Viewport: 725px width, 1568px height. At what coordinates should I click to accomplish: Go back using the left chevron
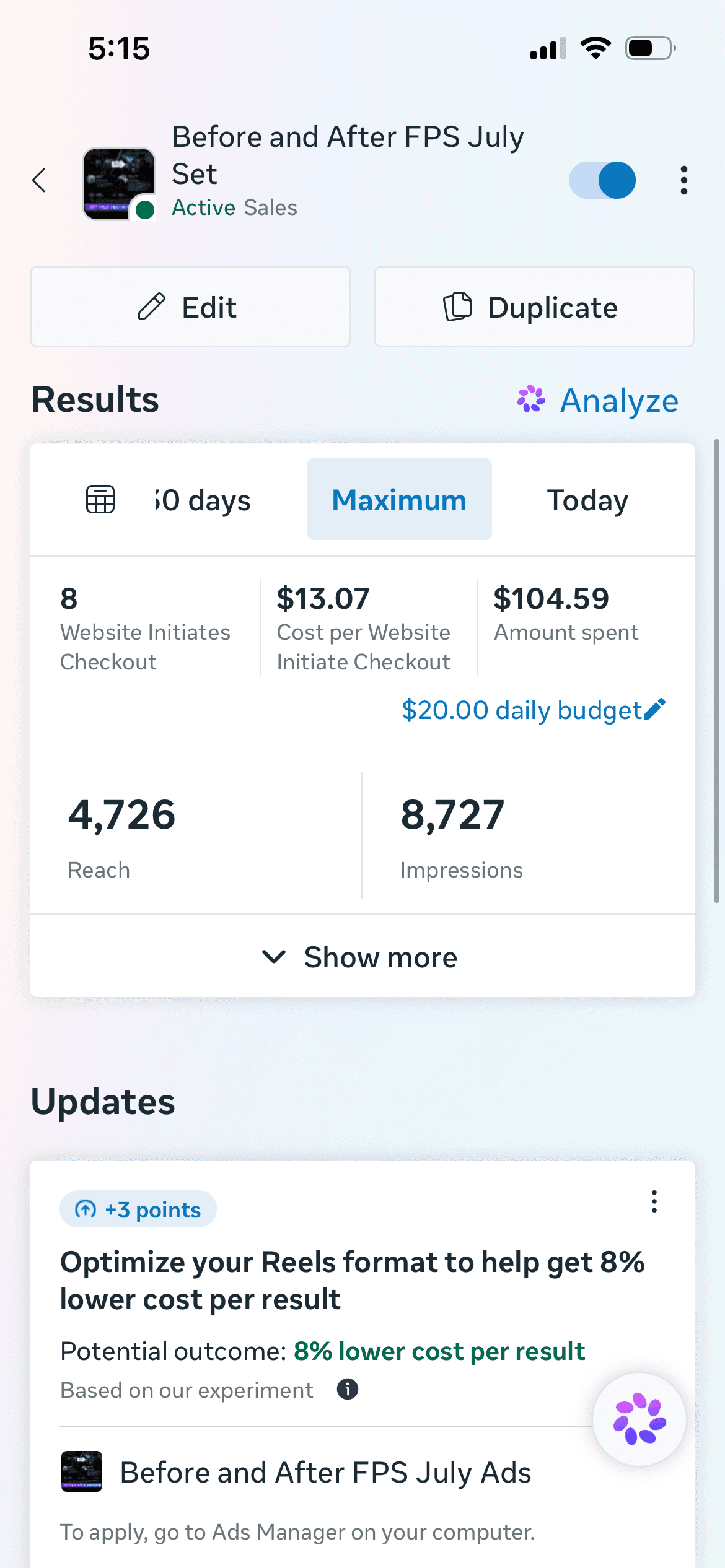(x=39, y=180)
